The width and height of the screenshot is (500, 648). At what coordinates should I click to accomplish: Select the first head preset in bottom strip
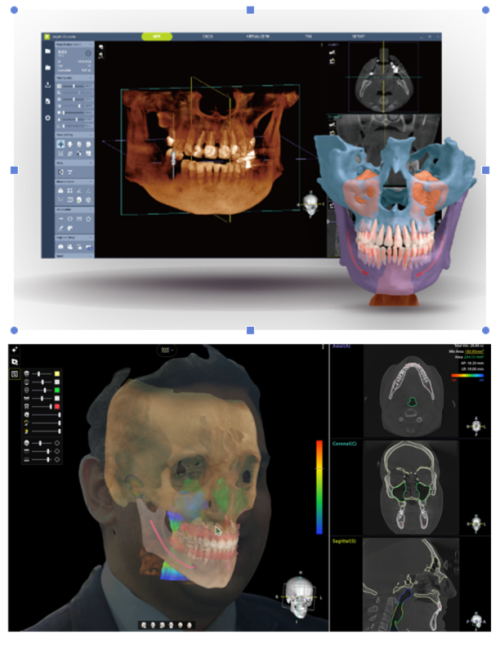tap(143, 625)
